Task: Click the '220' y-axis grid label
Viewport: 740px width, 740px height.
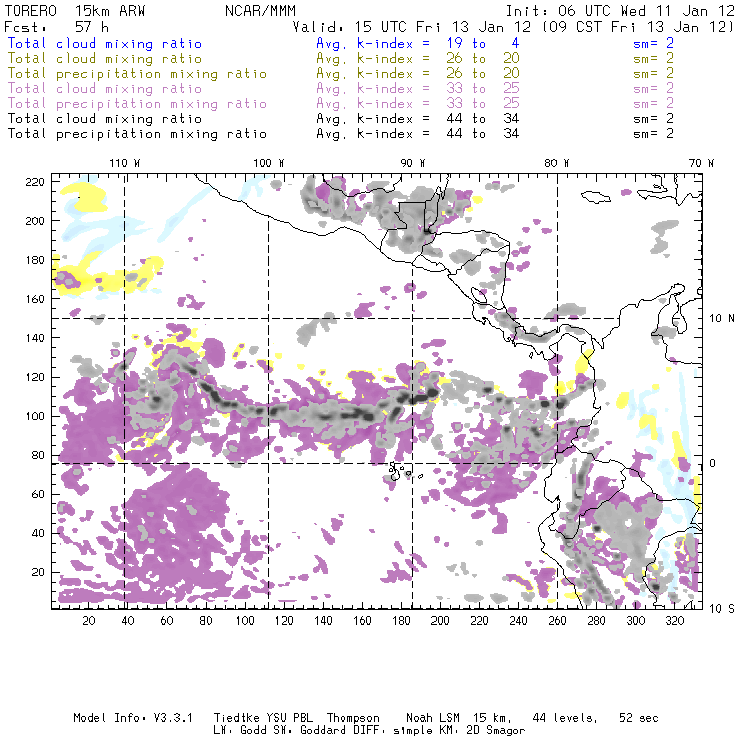Action: click(x=35, y=182)
